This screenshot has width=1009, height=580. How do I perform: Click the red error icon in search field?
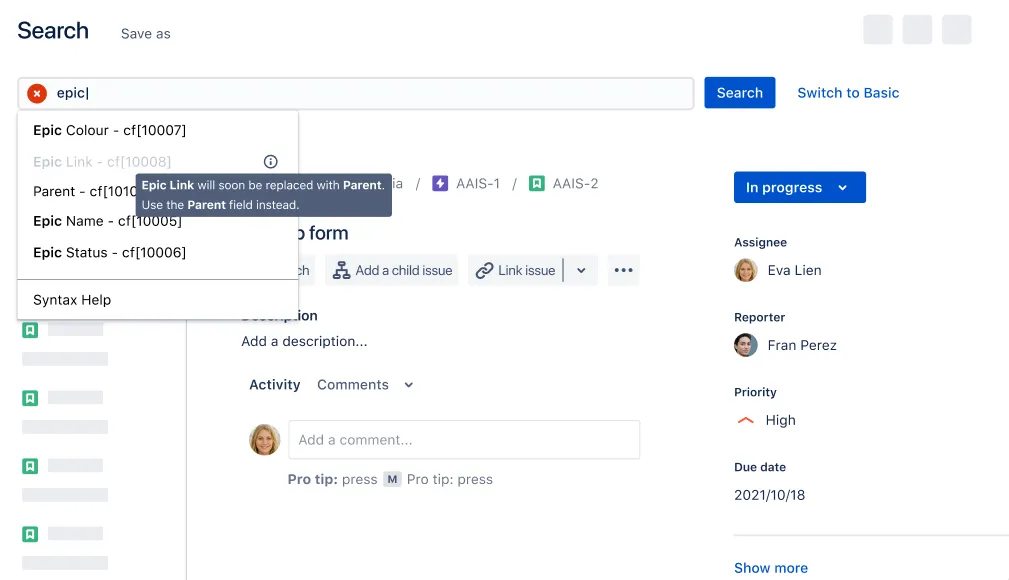coord(37,93)
